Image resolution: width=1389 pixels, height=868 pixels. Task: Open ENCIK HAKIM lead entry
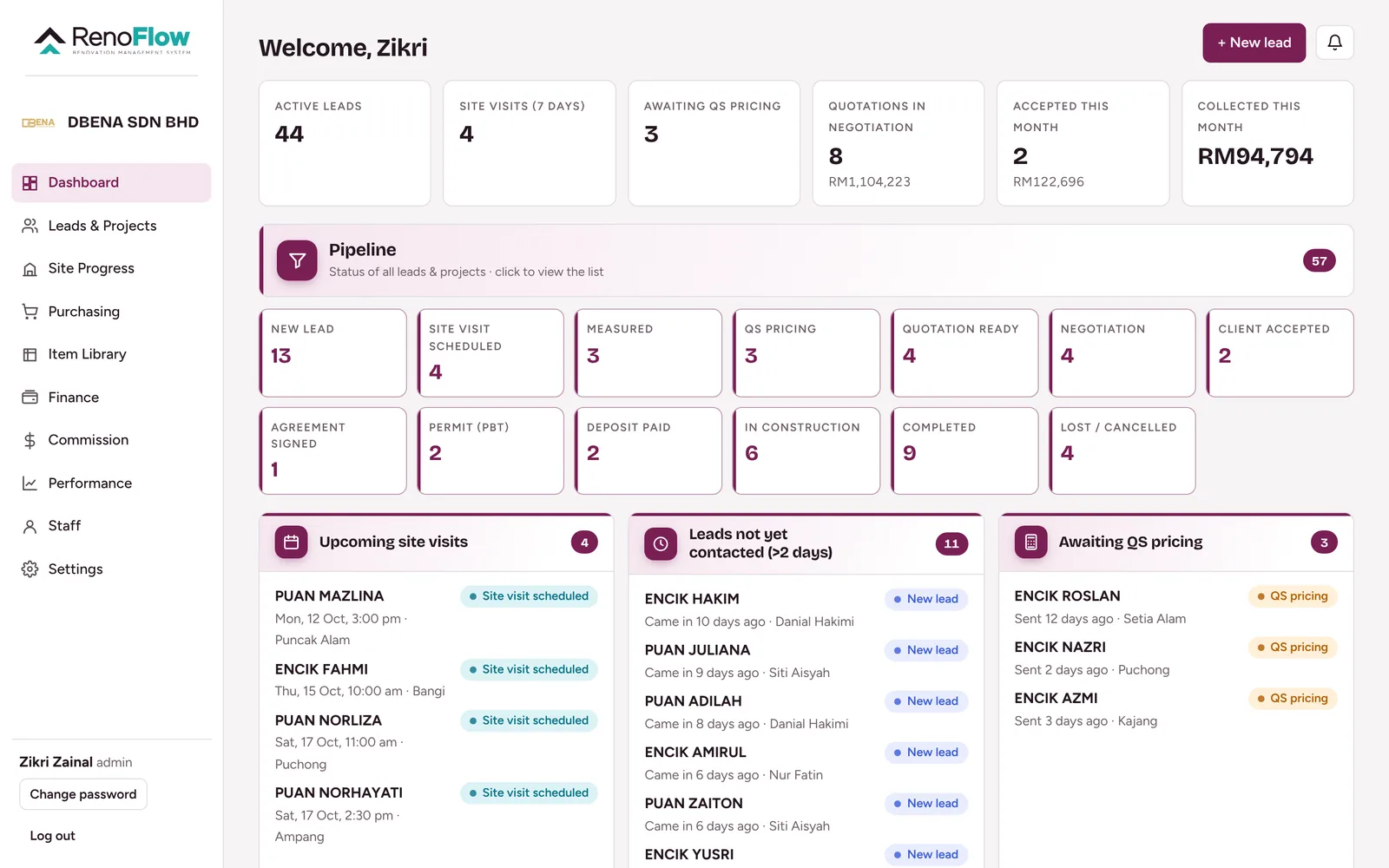pyautogui.click(x=806, y=610)
